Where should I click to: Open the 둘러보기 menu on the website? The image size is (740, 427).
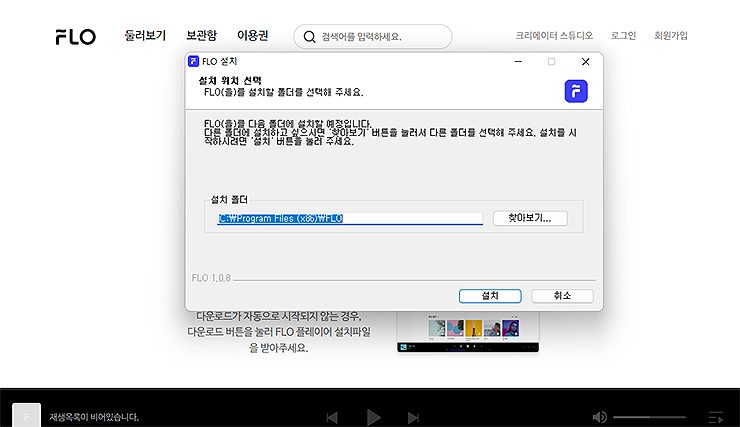(145, 35)
